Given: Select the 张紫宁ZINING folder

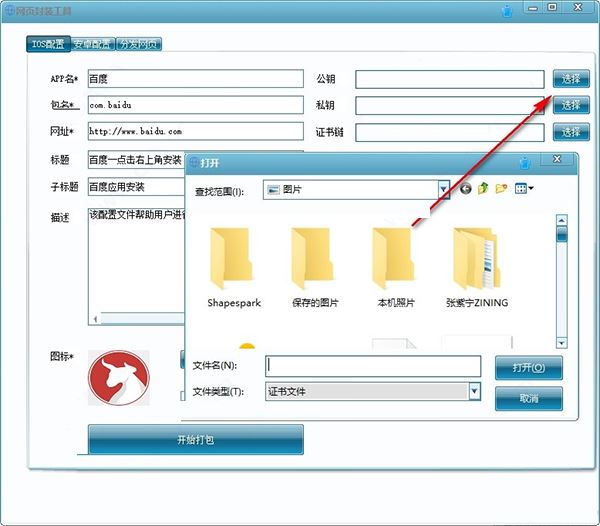Looking at the screenshot, I should tap(477, 267).
